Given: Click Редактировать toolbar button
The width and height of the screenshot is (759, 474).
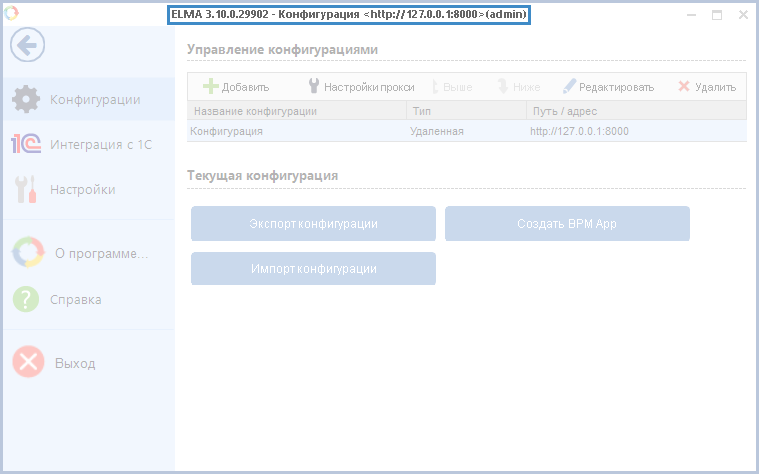Looking at the screenshot, I should (608, 87).
